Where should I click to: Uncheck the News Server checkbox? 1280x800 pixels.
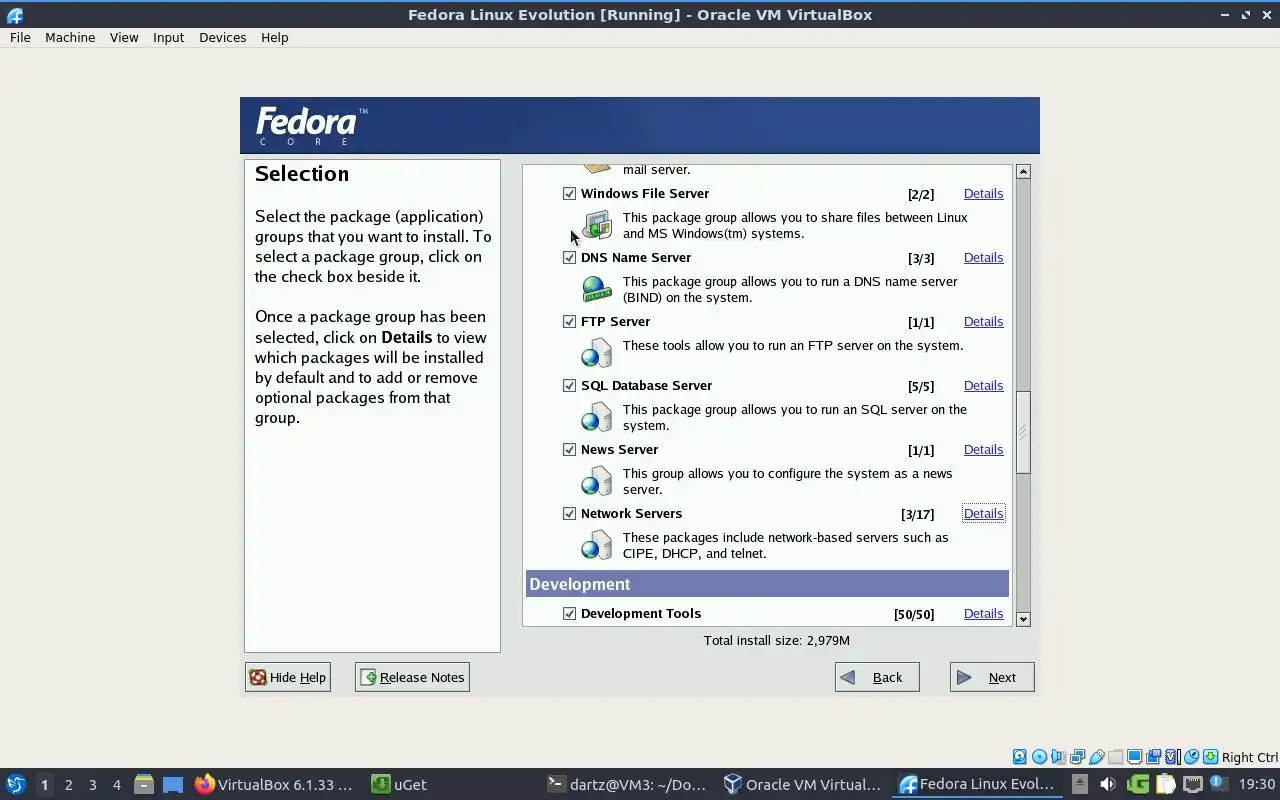pos(569,449)
